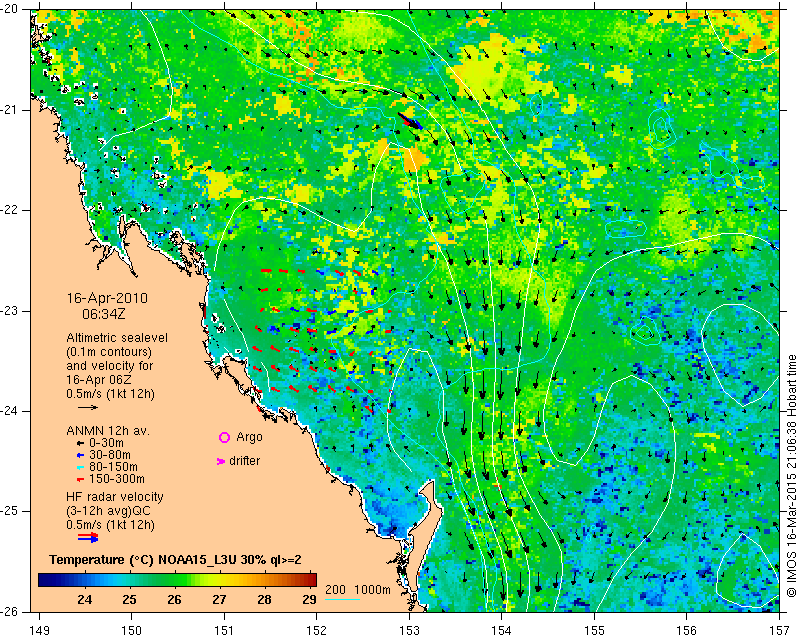The width and height of the screenshot is (800, 640).
Task: Click the dark red warm end of colorbar
Action: 310,580
